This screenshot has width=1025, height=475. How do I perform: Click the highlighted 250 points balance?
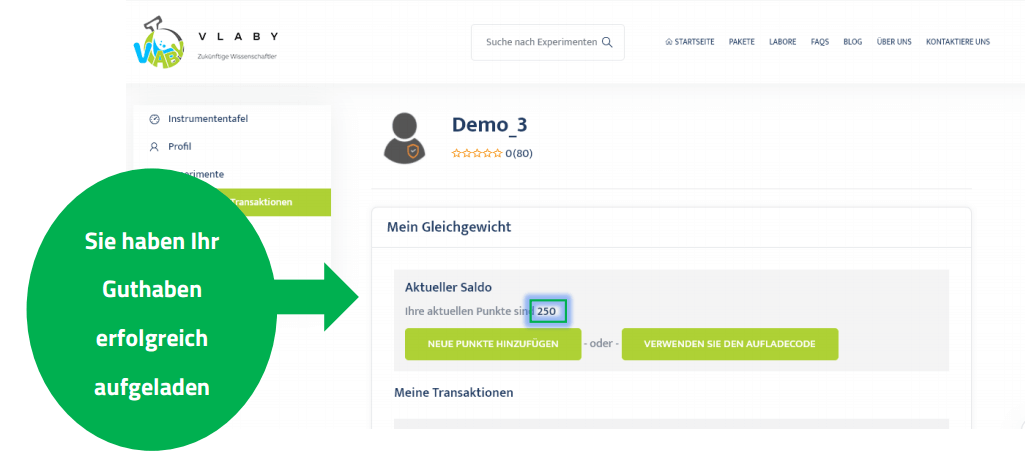click(547, 311)
